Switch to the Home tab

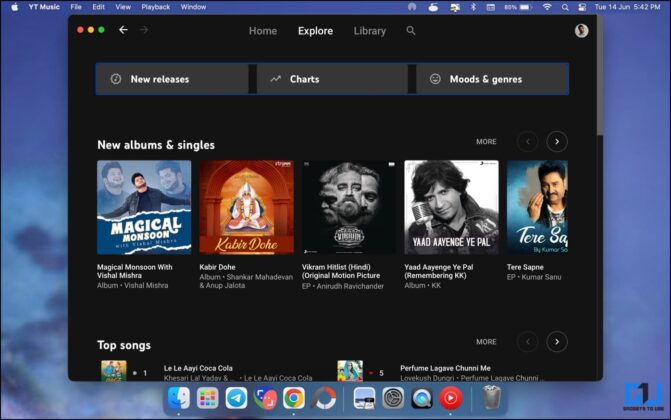(x=263, y=31)
